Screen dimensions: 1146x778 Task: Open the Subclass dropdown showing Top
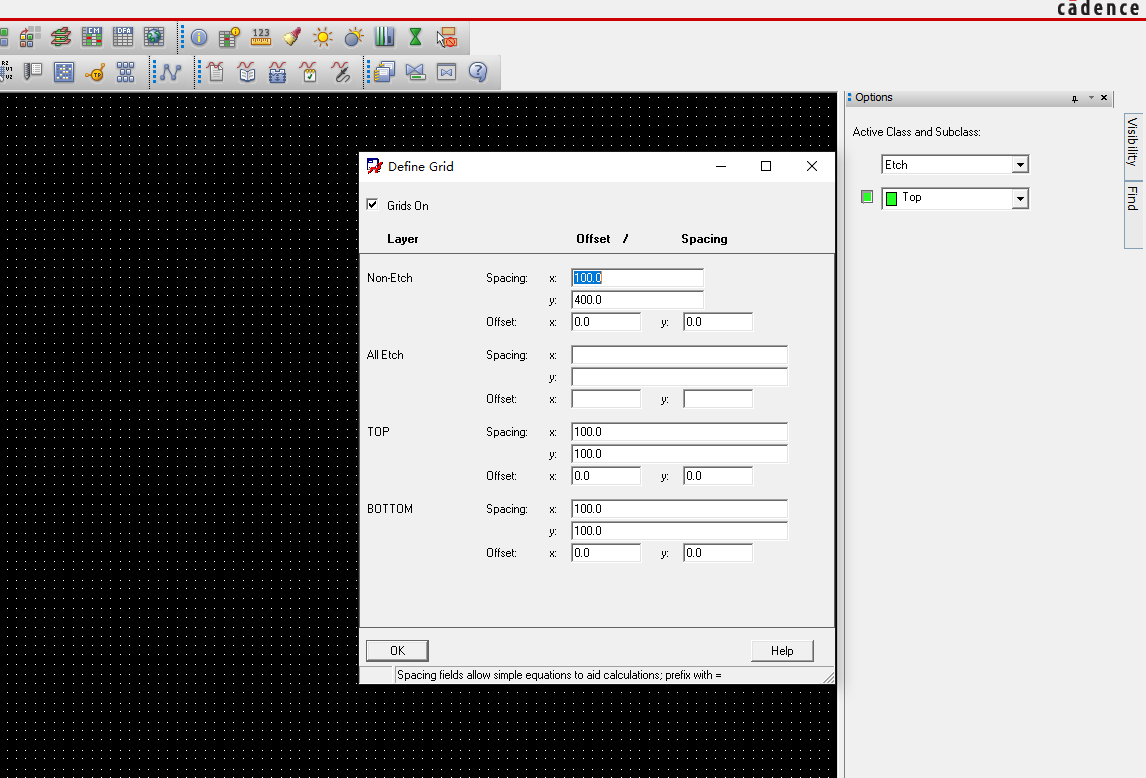[x=1021, y=198]
